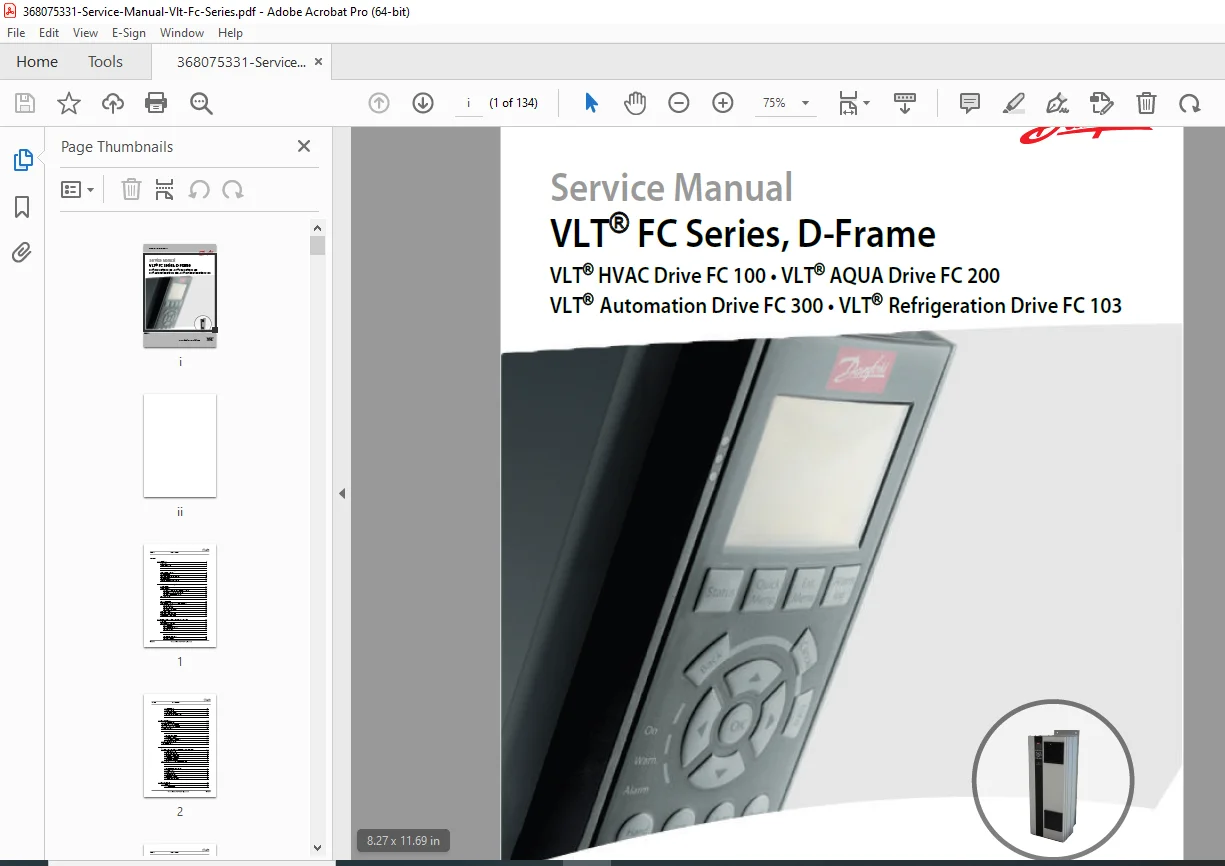Zoom out with the minus icon
1225x866 pixels.
679,103
